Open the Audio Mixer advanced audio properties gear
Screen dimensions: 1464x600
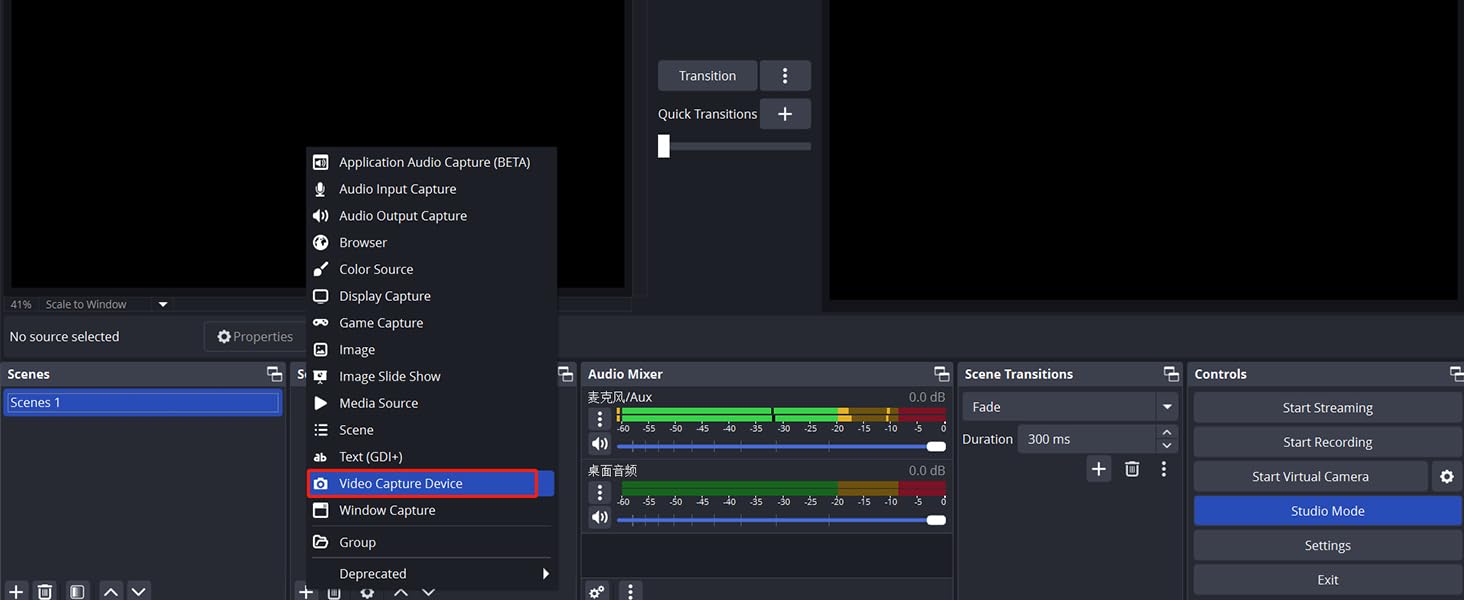597,591
